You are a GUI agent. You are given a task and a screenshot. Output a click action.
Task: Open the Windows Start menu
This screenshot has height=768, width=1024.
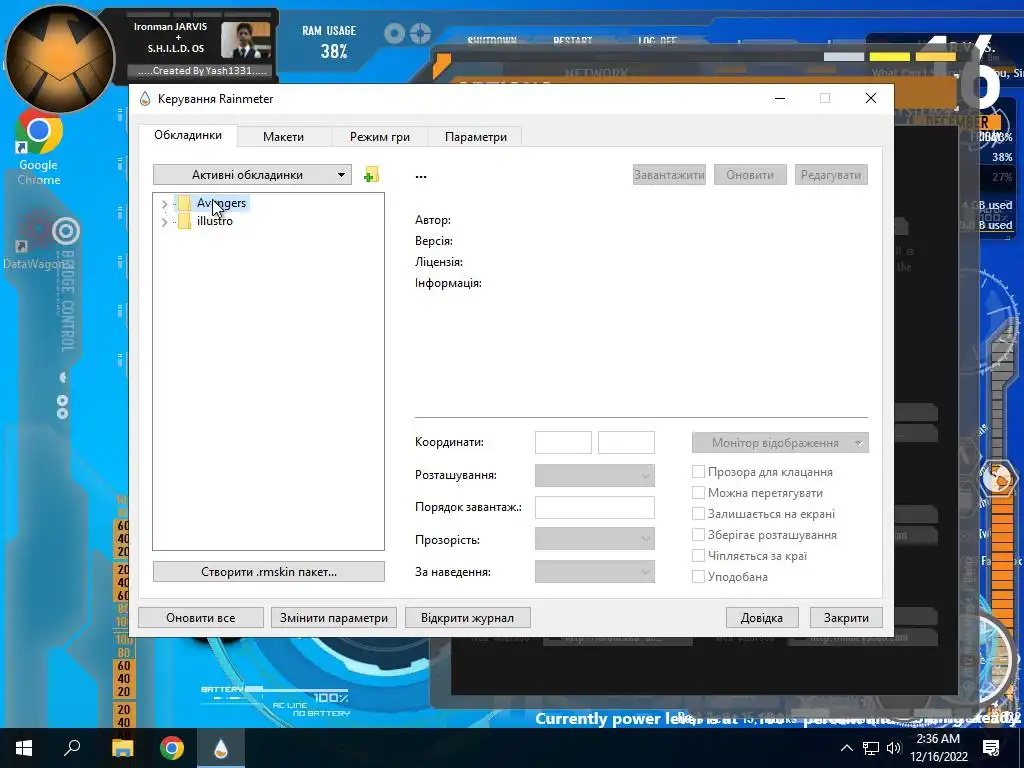coord(24,748)
